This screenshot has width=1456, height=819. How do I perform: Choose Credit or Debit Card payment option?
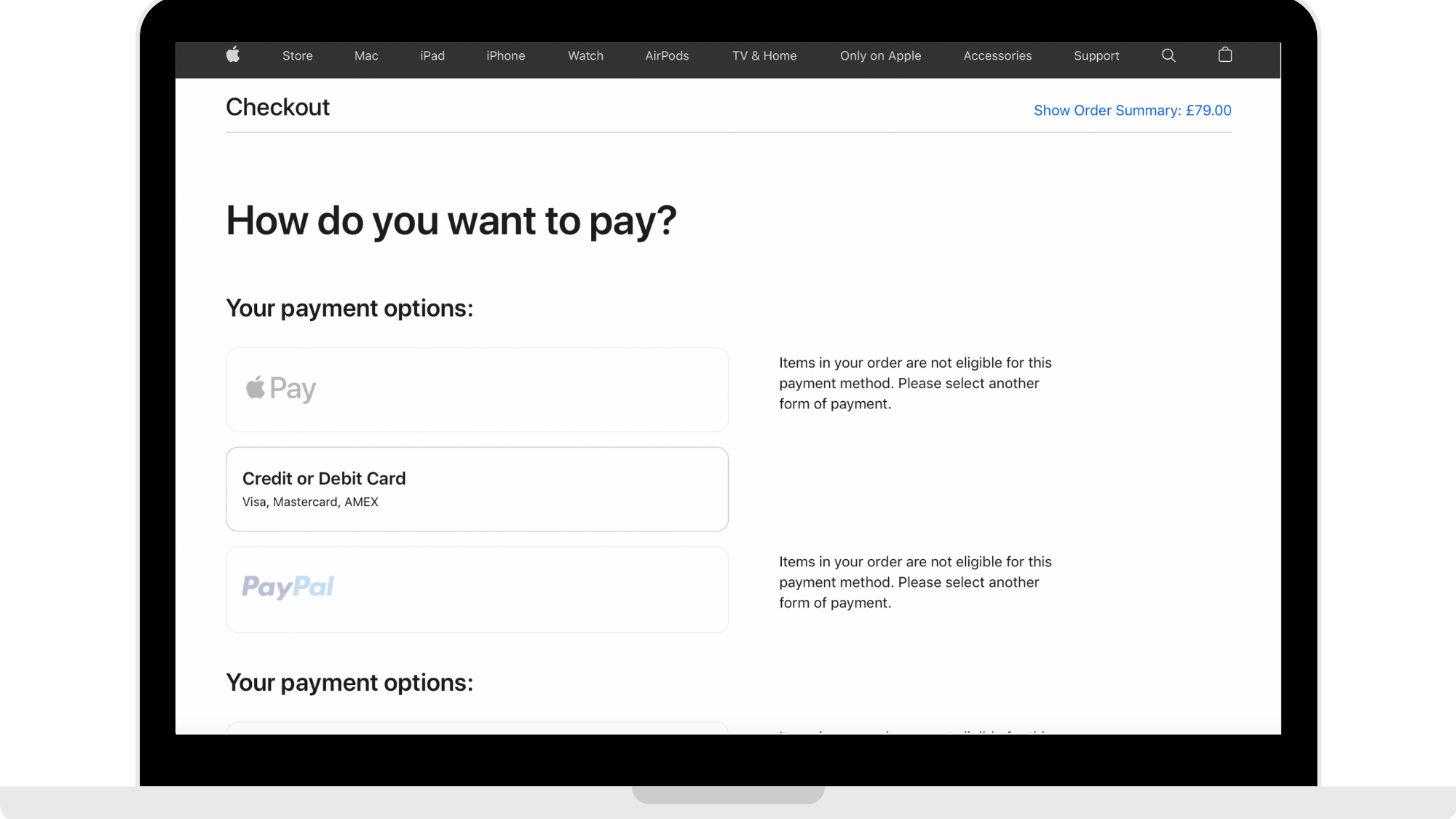pyautogui.click(x=477, y=489)
